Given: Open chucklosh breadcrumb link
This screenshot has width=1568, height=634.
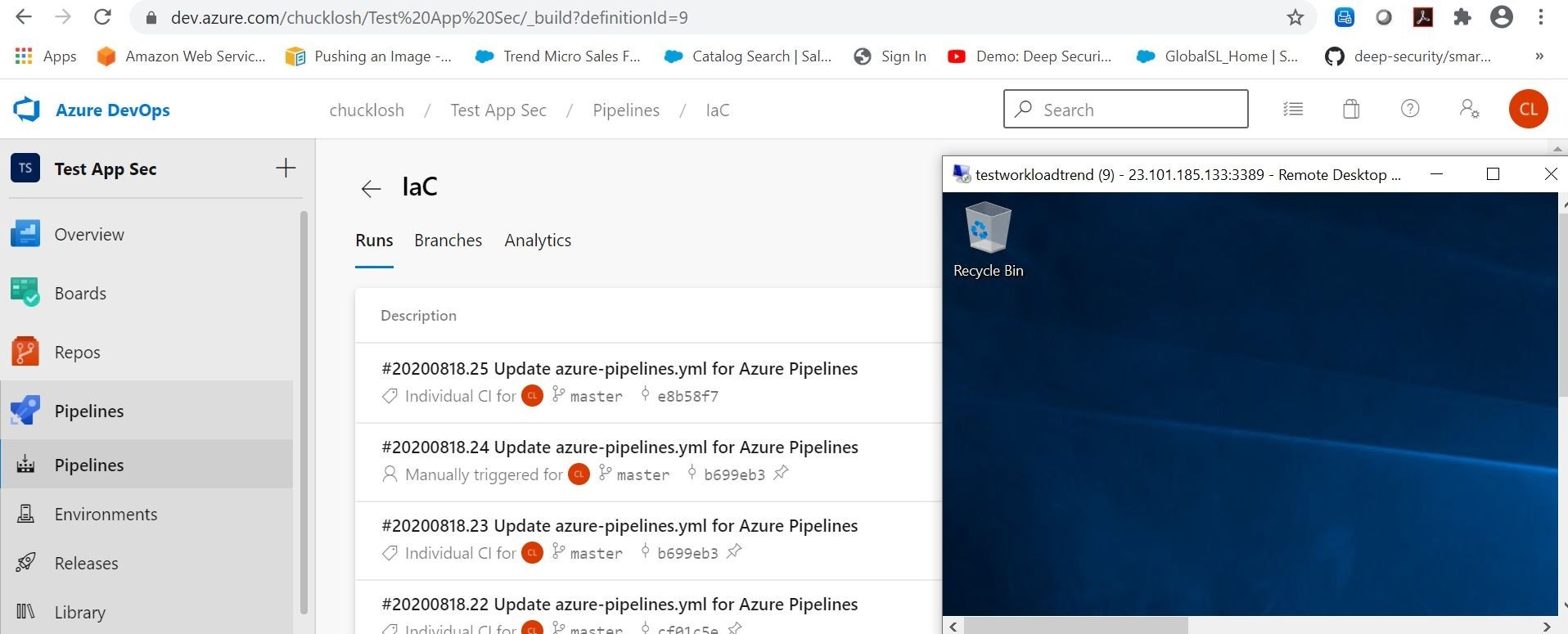Looking at the screenshot, I should (367, 110).
